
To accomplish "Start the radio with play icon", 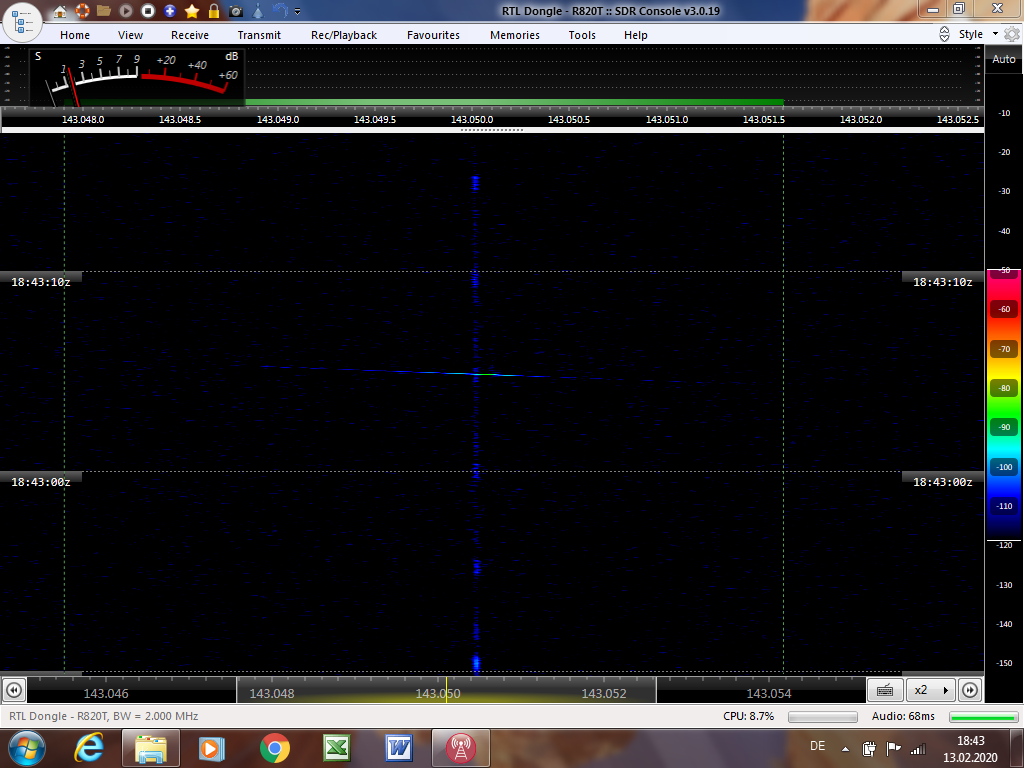I will [x=126, y=11].
